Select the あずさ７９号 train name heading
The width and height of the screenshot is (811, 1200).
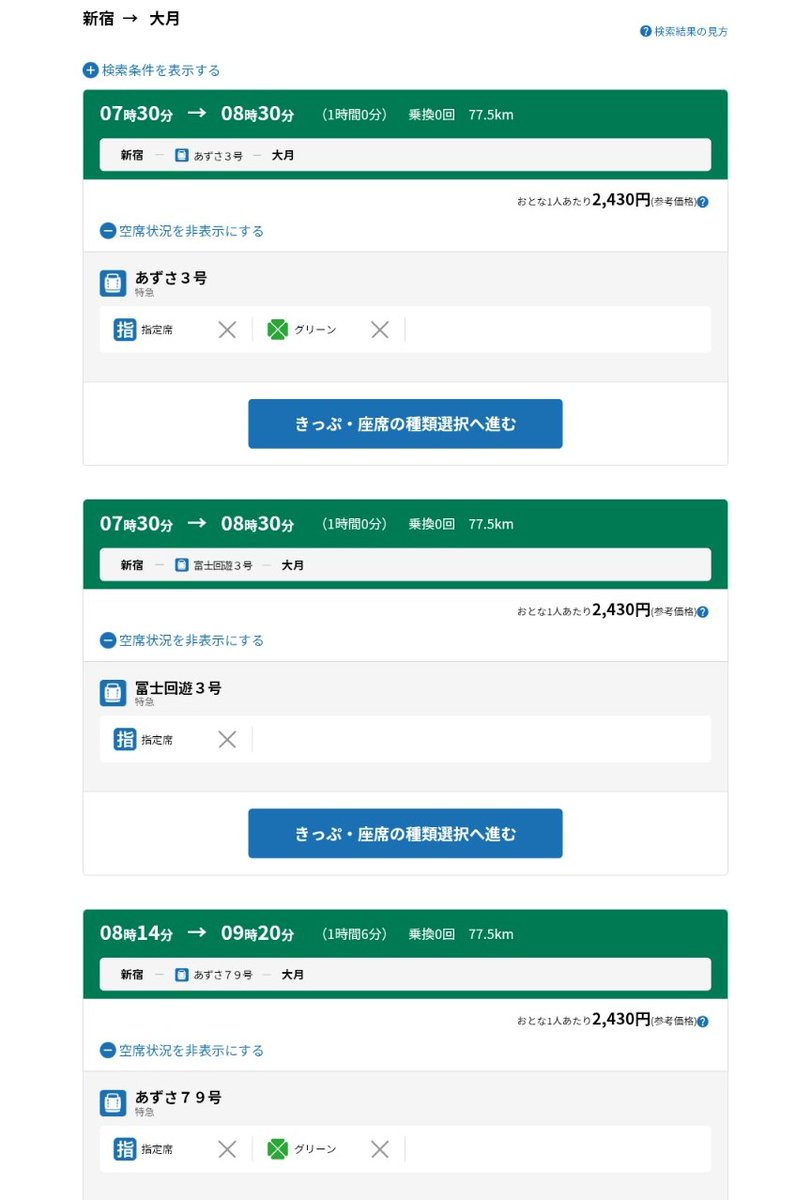coord(178,1098)
